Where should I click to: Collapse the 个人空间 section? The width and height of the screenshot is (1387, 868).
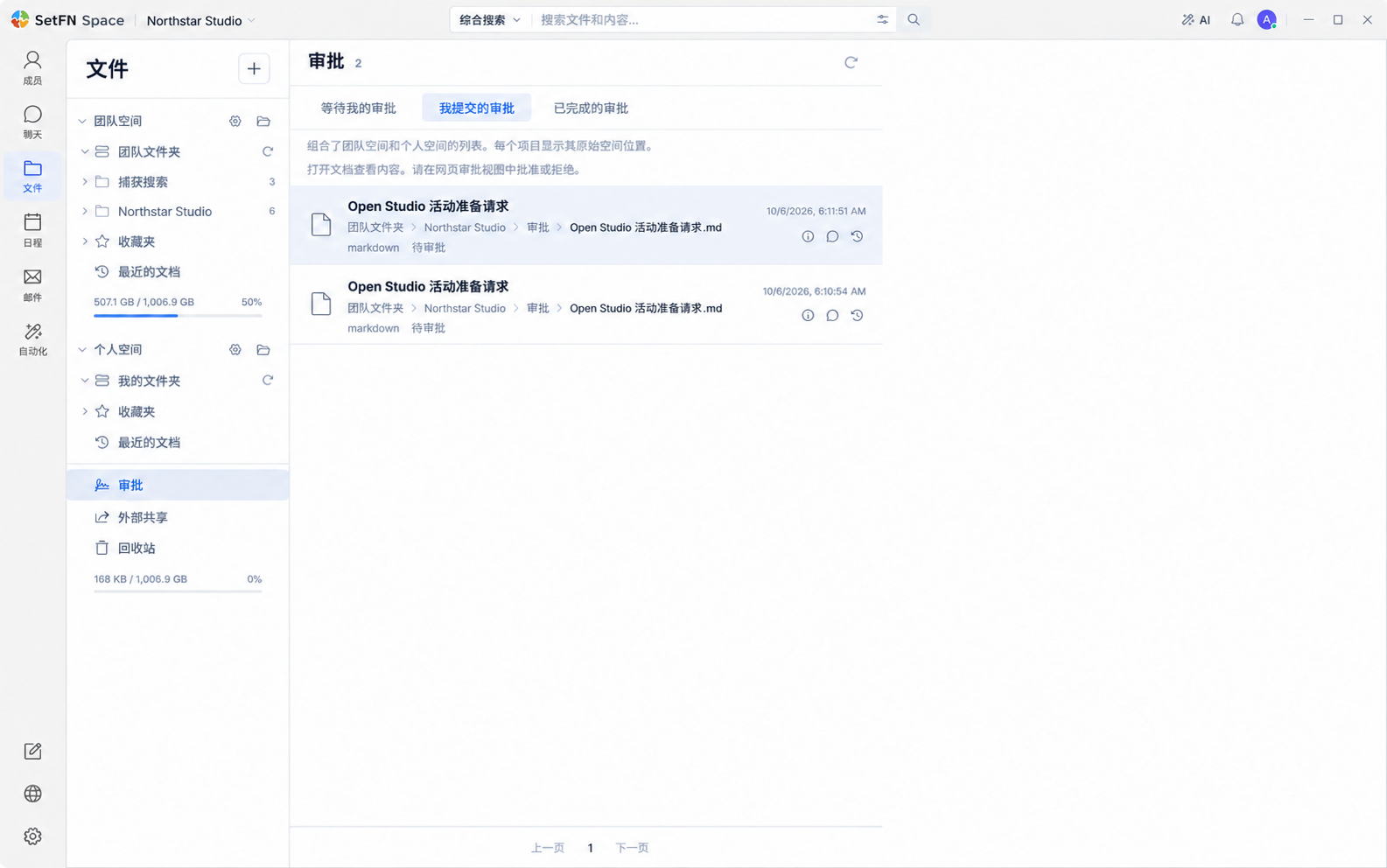point(82,349)
